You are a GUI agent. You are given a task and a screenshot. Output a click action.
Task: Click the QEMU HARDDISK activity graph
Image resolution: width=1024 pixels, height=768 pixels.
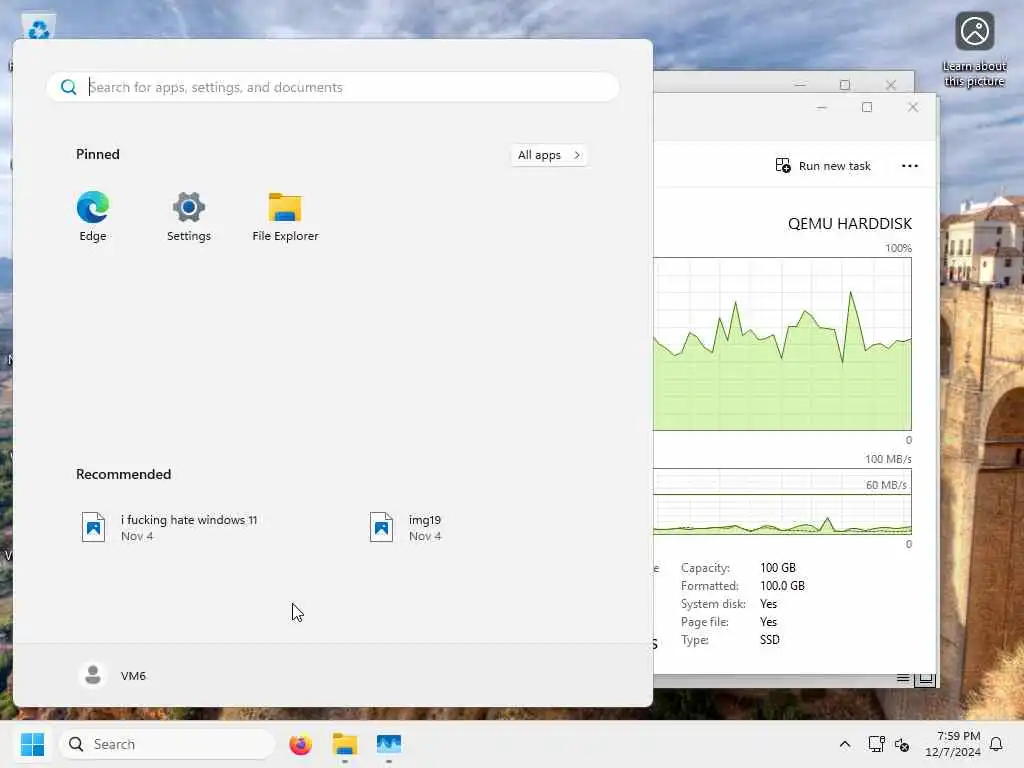coord(782,344)
